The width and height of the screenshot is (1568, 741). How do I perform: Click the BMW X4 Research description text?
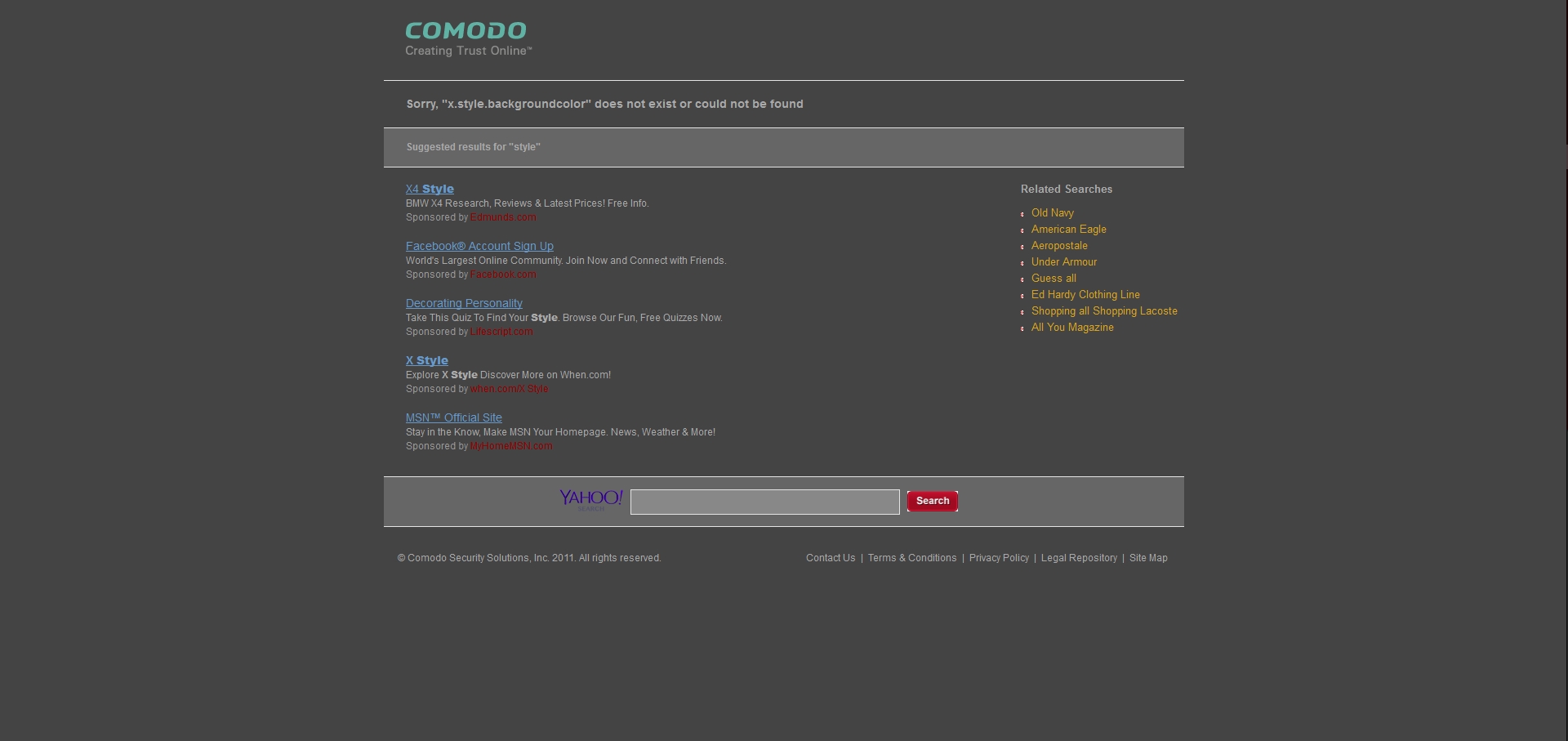tap(528, 203)
